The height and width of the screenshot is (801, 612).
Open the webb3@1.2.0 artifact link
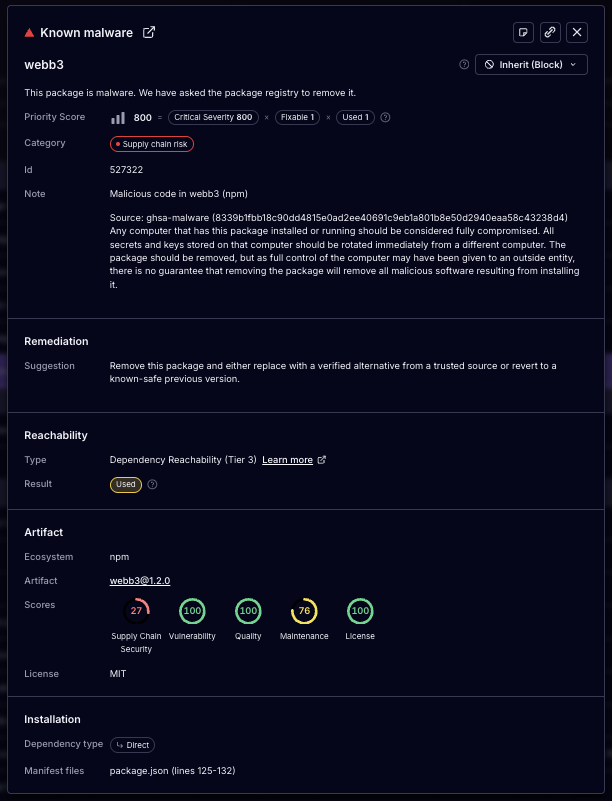[x=140, y=580]
